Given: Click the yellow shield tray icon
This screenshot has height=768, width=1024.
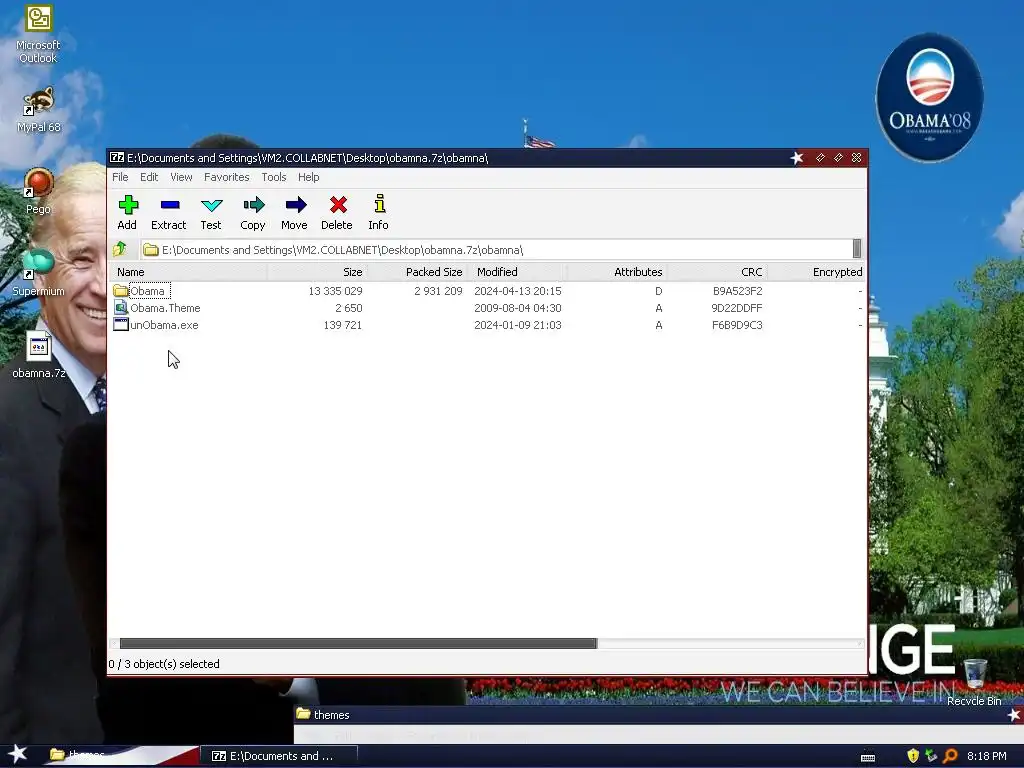Looking at the screenshot, I should click(x=913, y=756).
